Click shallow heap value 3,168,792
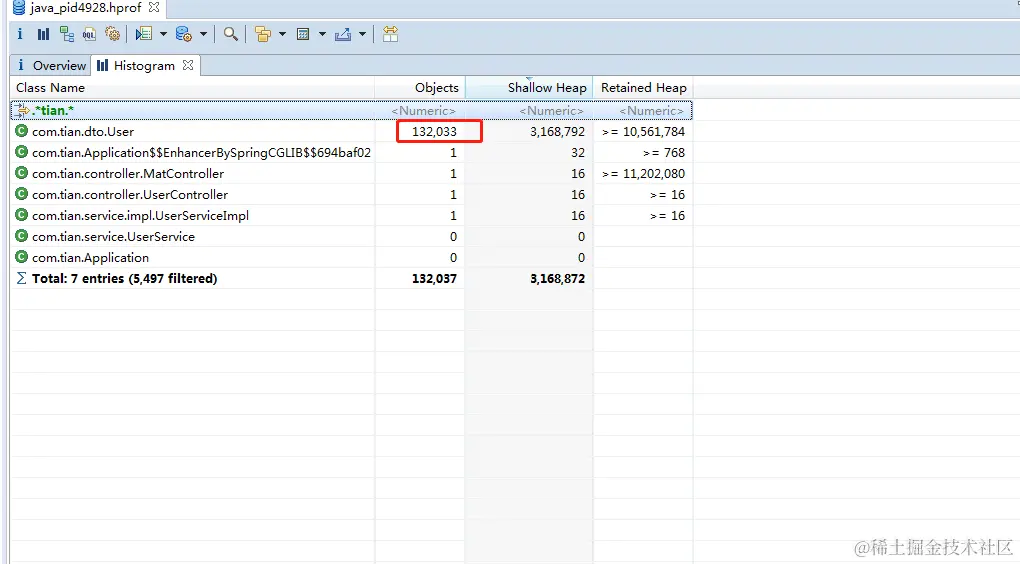Screen dimensions: 1020x564 [x=557, y=131]
